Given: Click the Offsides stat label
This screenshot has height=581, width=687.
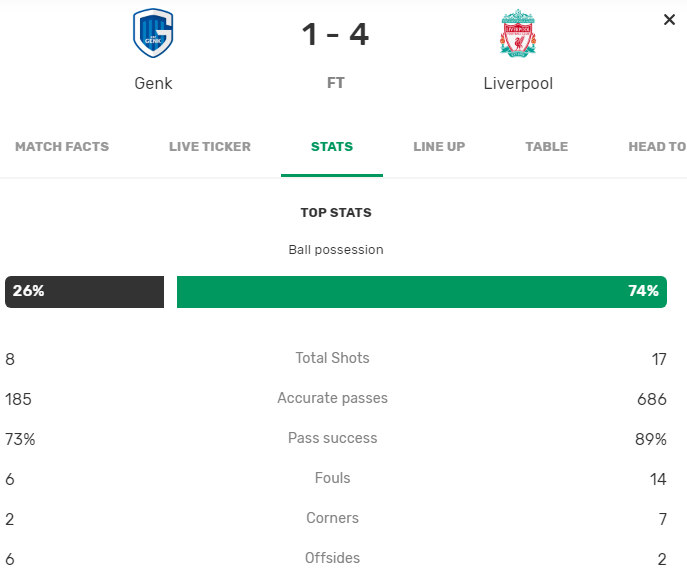Looking at the screenshot, I should click(332, 558).
